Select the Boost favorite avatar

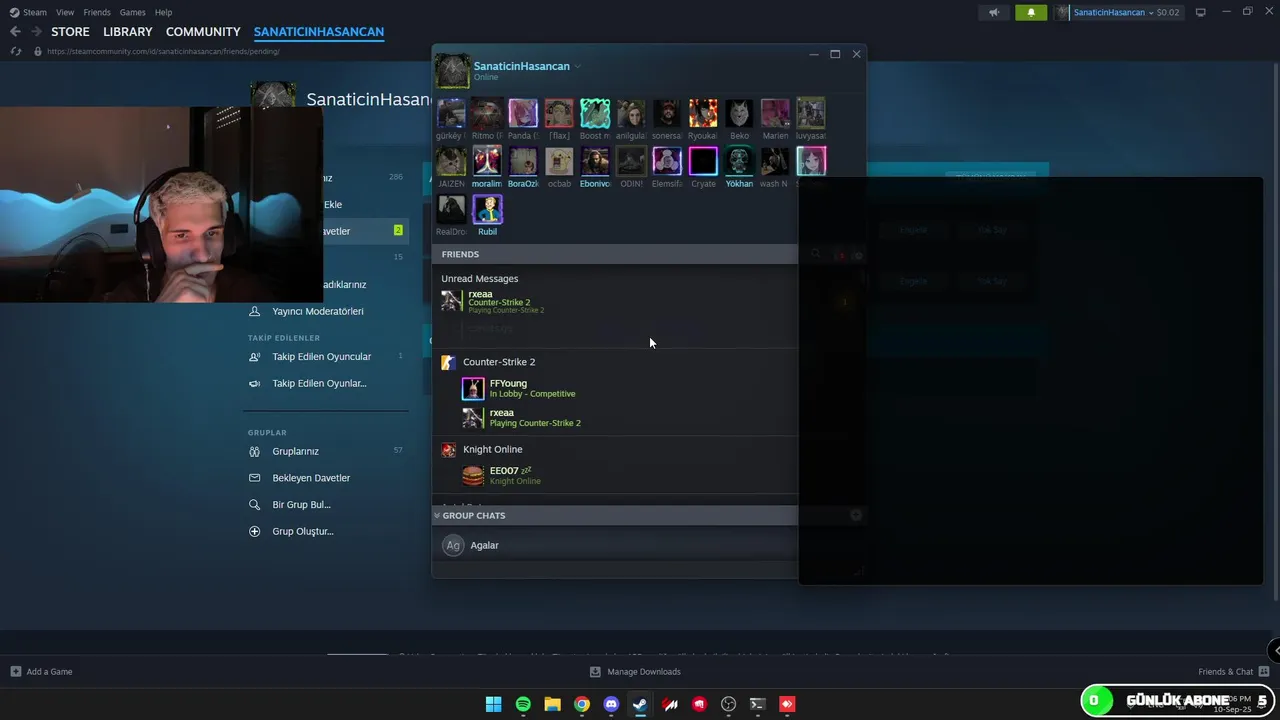tap(595, 113)
